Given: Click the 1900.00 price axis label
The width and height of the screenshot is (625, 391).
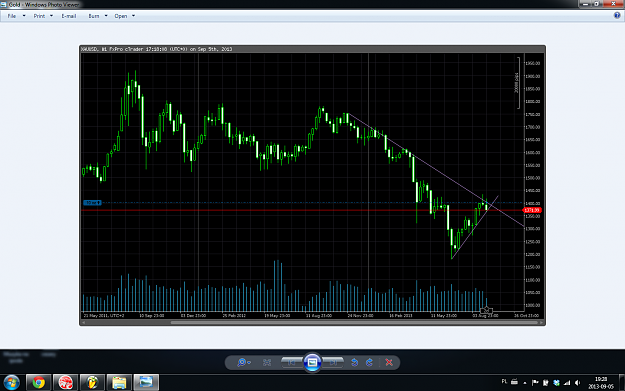Looking at the screenshot, I should (533, 76).
